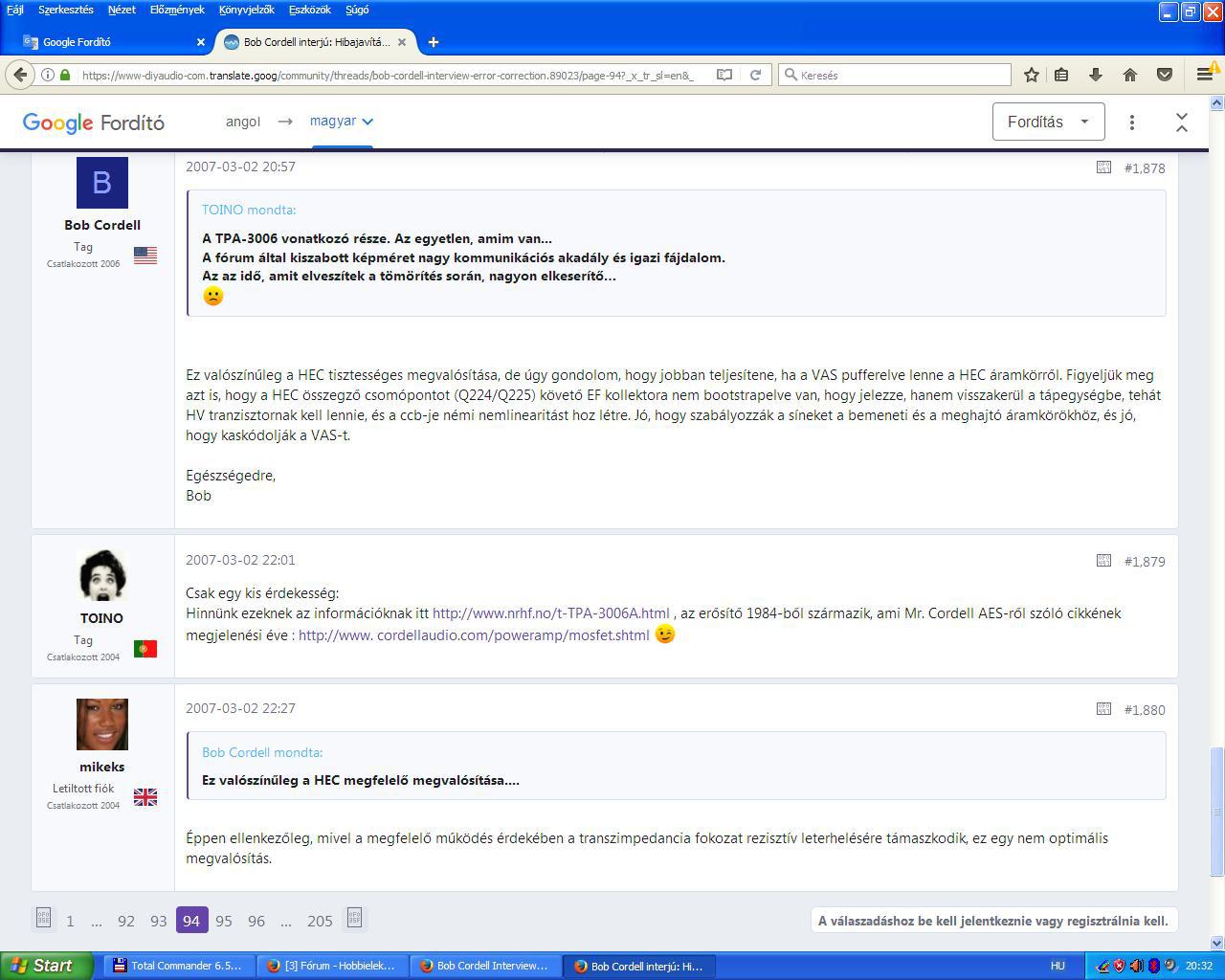Click the United States flag under Bob Cordell
The width and height of the screenshot is (1225, 980).
[x=145, y=256]
